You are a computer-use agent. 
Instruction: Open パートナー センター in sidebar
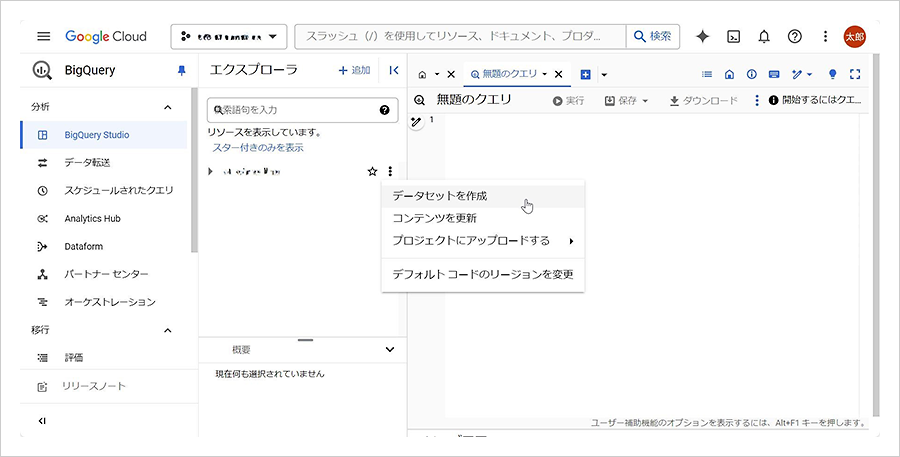pyautogui.click(x=104, y=274)
